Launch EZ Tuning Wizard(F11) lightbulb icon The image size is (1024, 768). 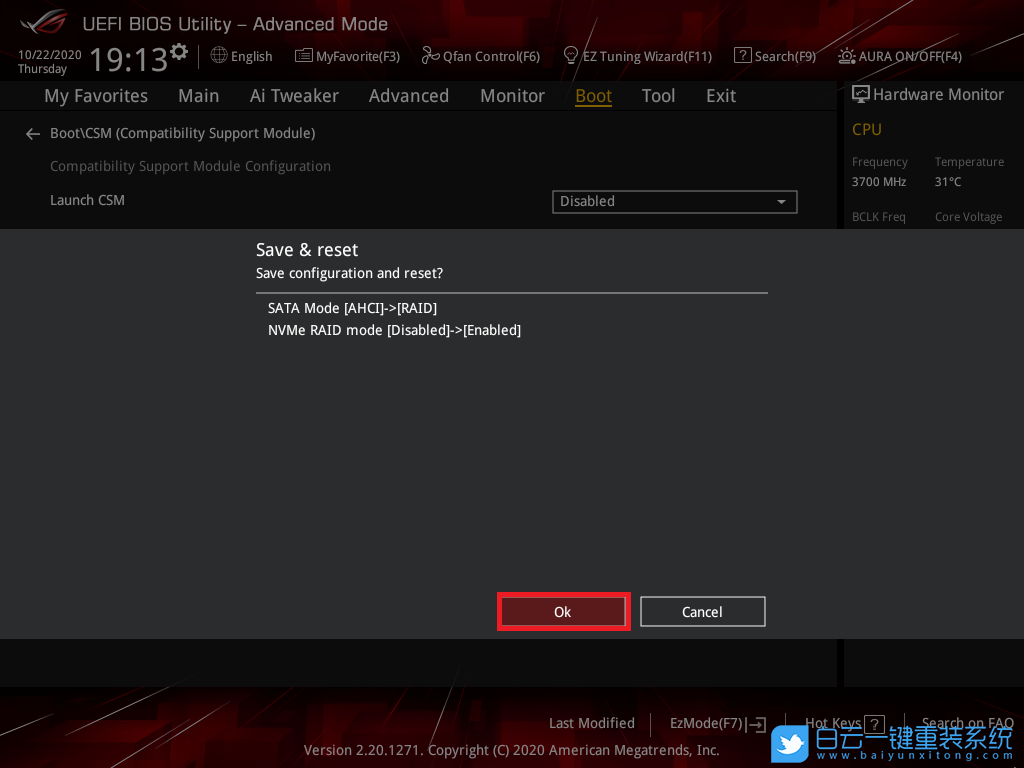[571, 56]
